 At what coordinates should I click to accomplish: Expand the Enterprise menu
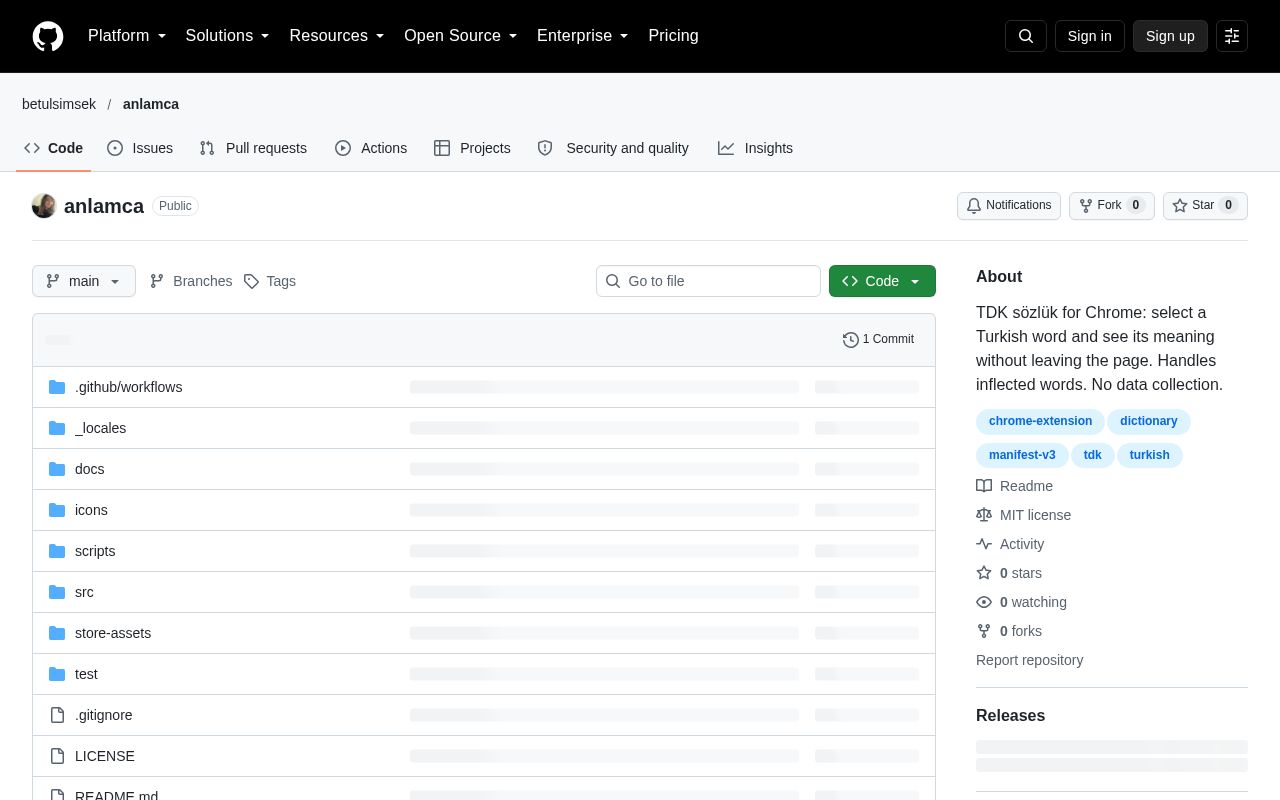pyautogui.click(x=582, y=36)
